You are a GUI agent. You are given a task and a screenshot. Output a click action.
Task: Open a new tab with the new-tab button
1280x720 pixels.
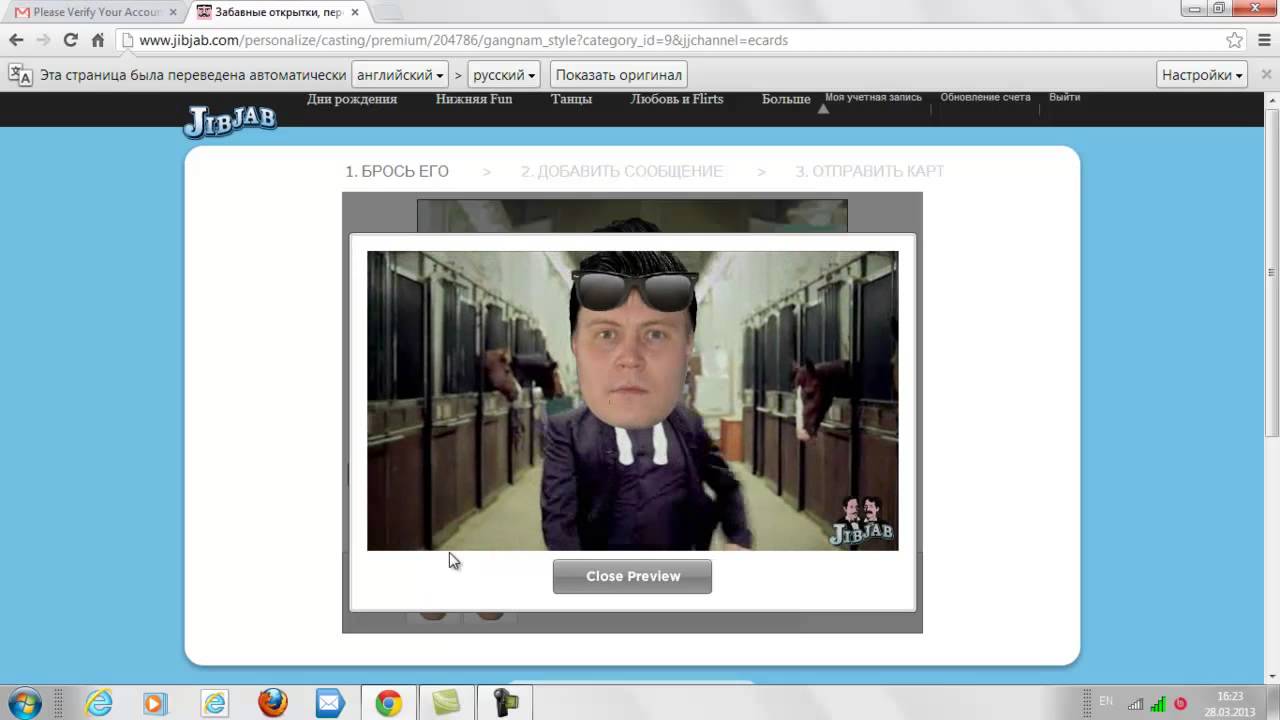[x=387, y=12]
